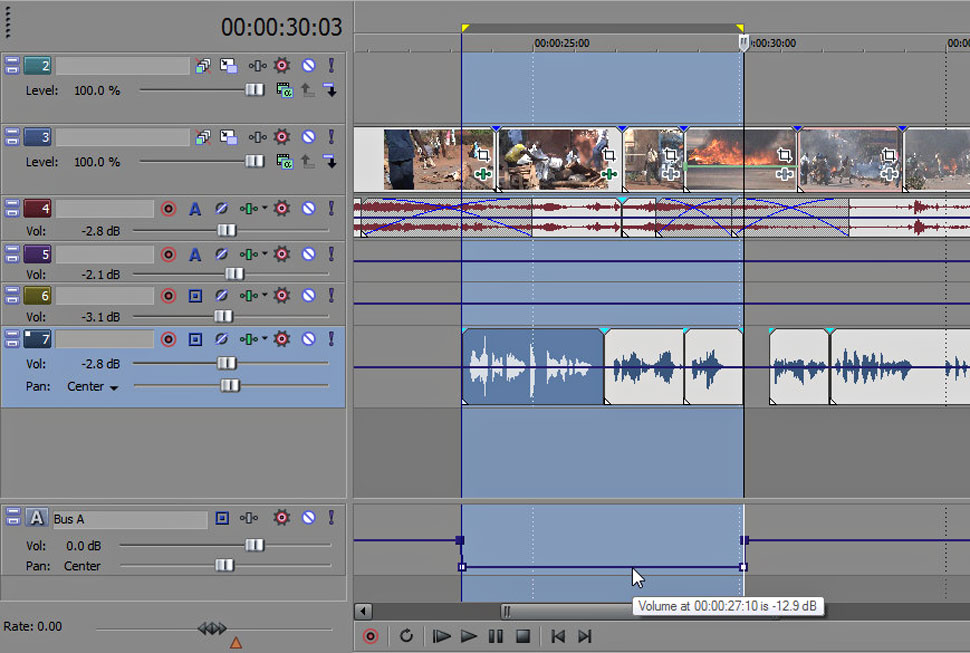Open Bus A FX settings
The image size is (970, 653).
click(282, 518)
